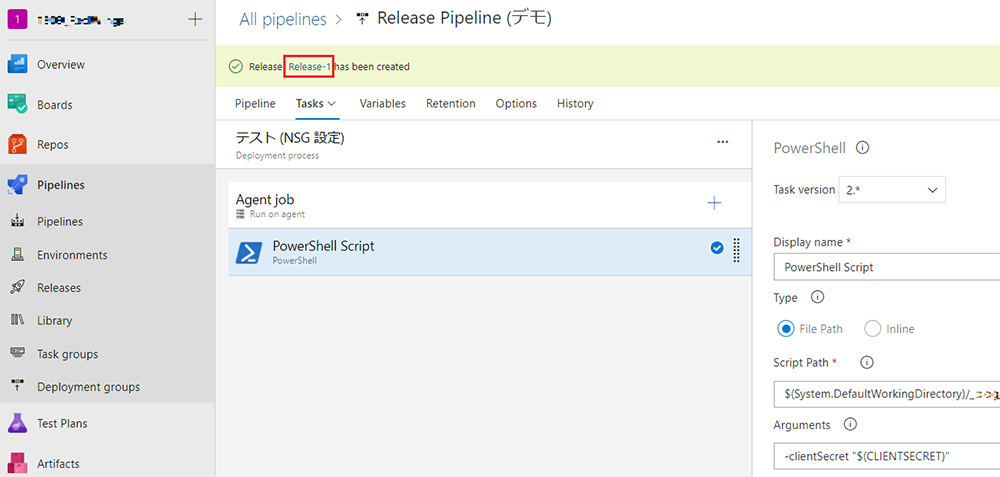1000x477 pixels.
Task: Open the Release-1 link
Action: click(x=309, y=66)
